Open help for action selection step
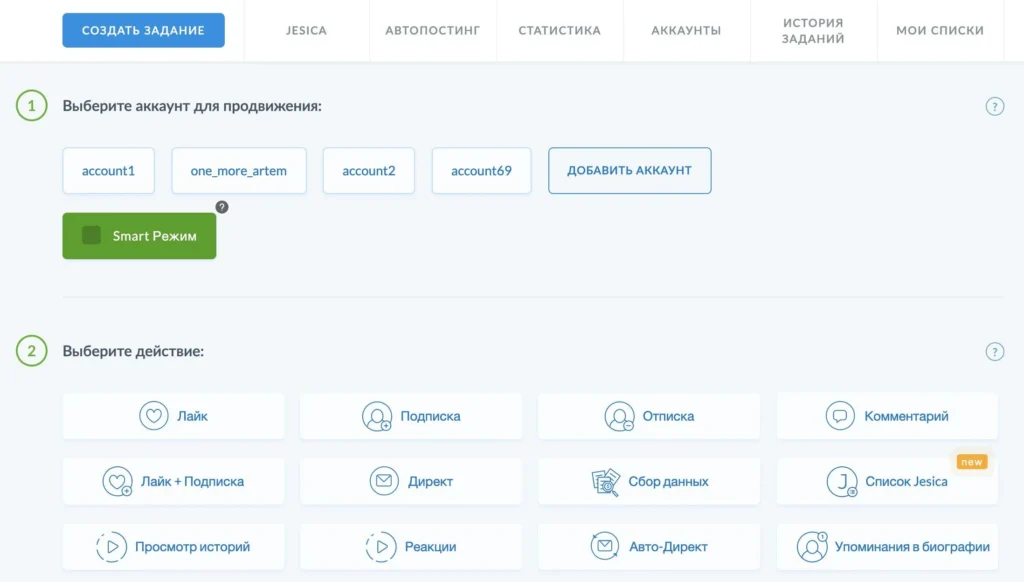This screenshot has width=1024, height=582. (x=995, y=351)
